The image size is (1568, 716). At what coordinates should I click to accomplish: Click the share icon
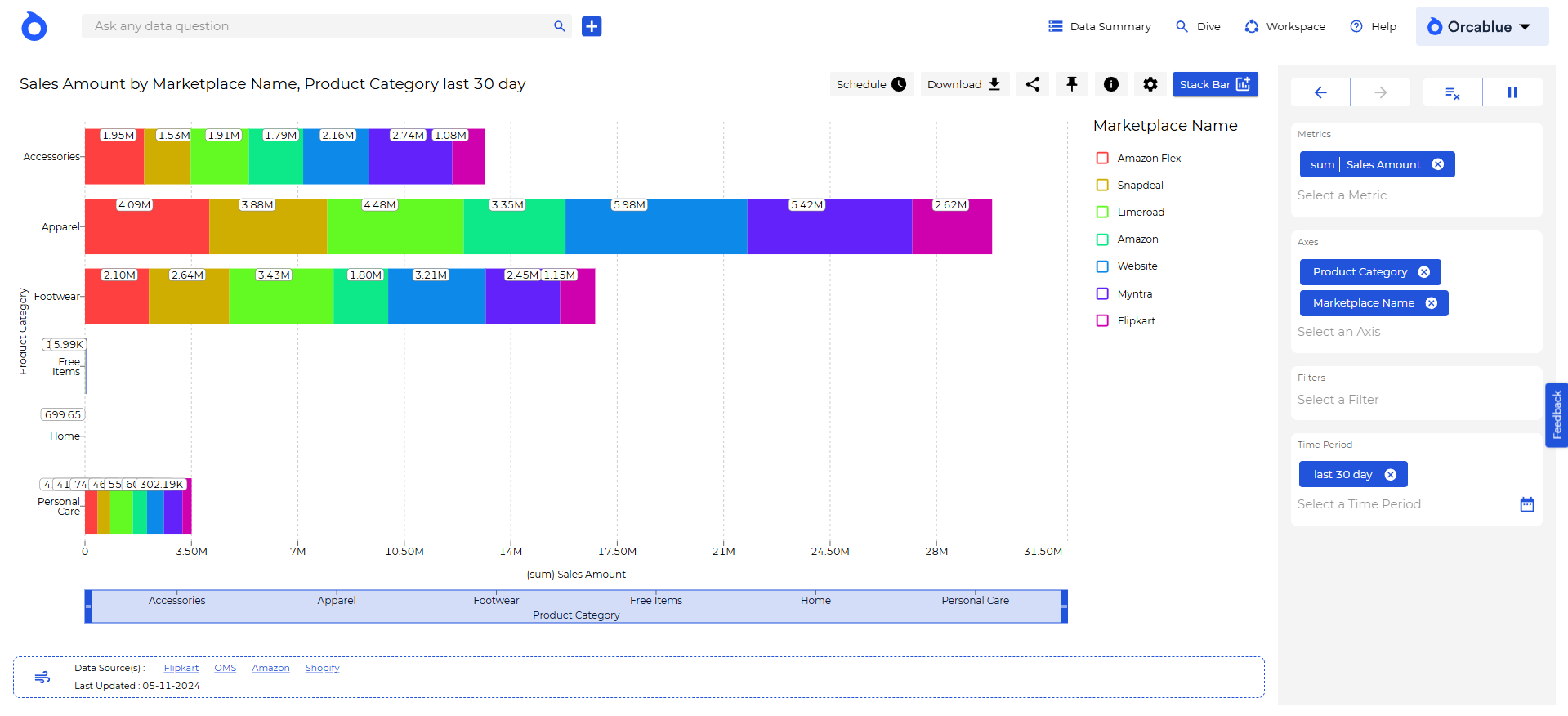(x=1033, y=84)
